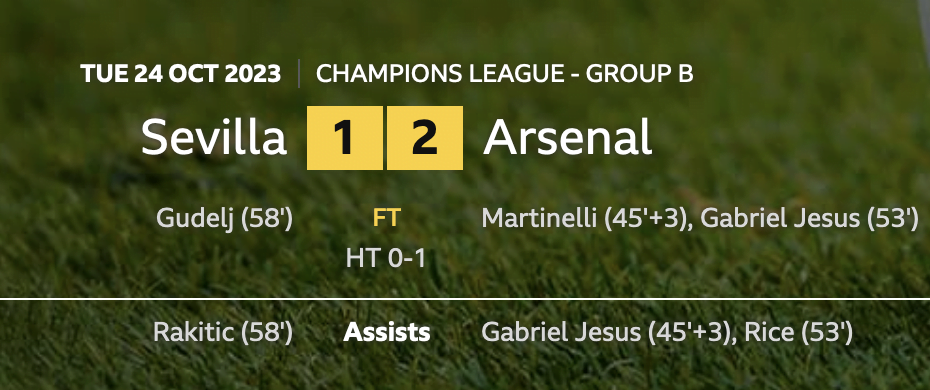Click the vertical separator after the date
This screenshot has width=930, height=390.
pyautogui.click(x=299, y=73)
